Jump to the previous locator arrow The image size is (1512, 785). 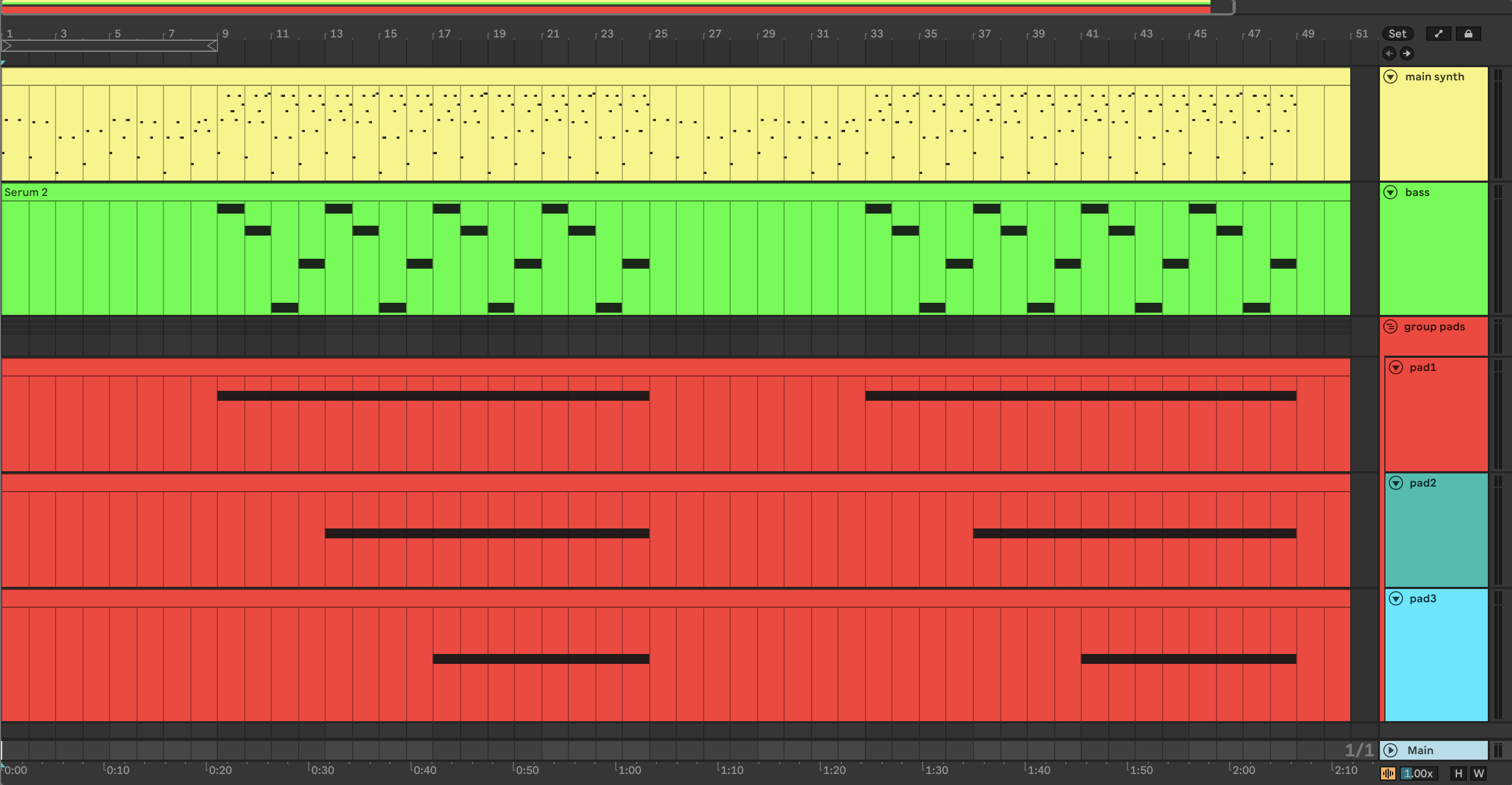tap(1389, 53)
